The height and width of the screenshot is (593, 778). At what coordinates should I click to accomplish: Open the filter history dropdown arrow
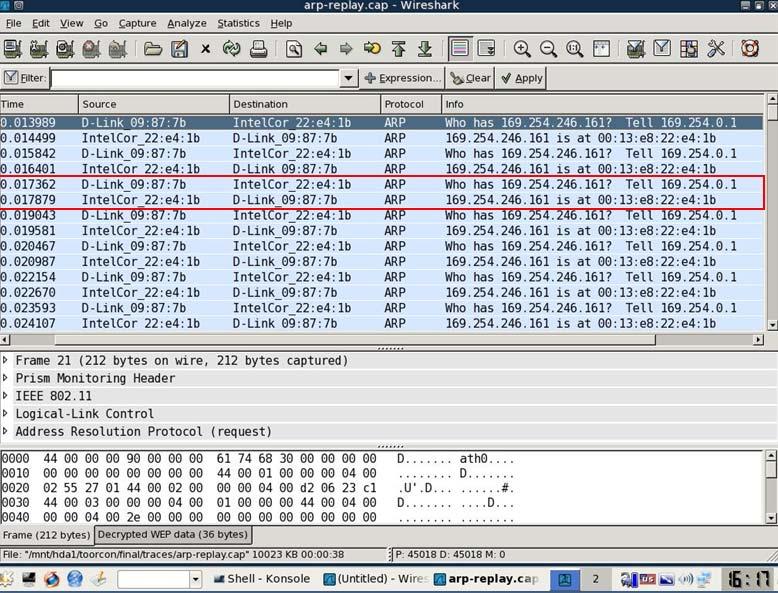(349, 78)
